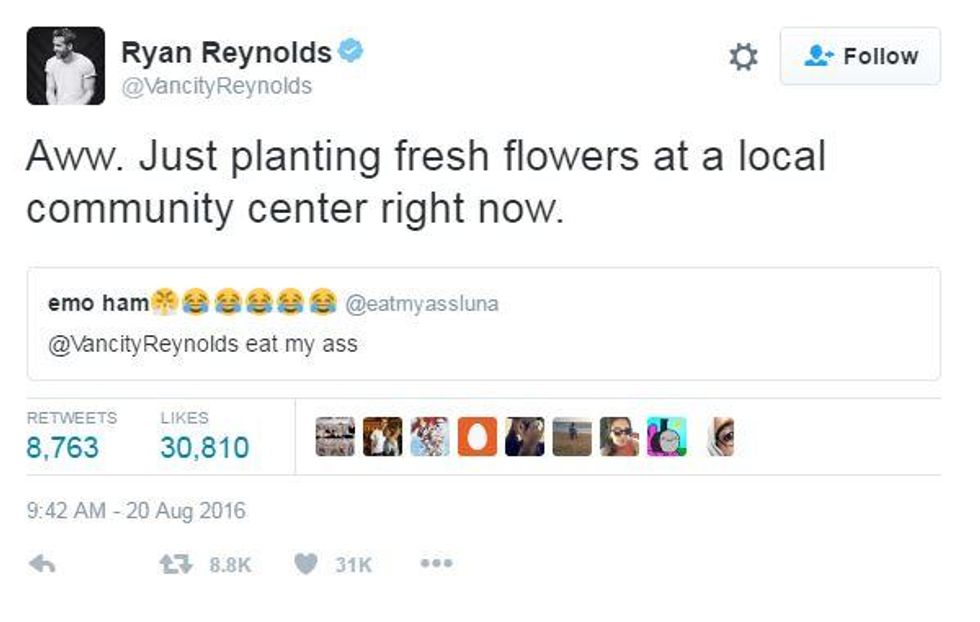Click the Ryan Reynolds display name
This screenshot has height=622, width=980.
pyautogui.click(x=226, y=52)
